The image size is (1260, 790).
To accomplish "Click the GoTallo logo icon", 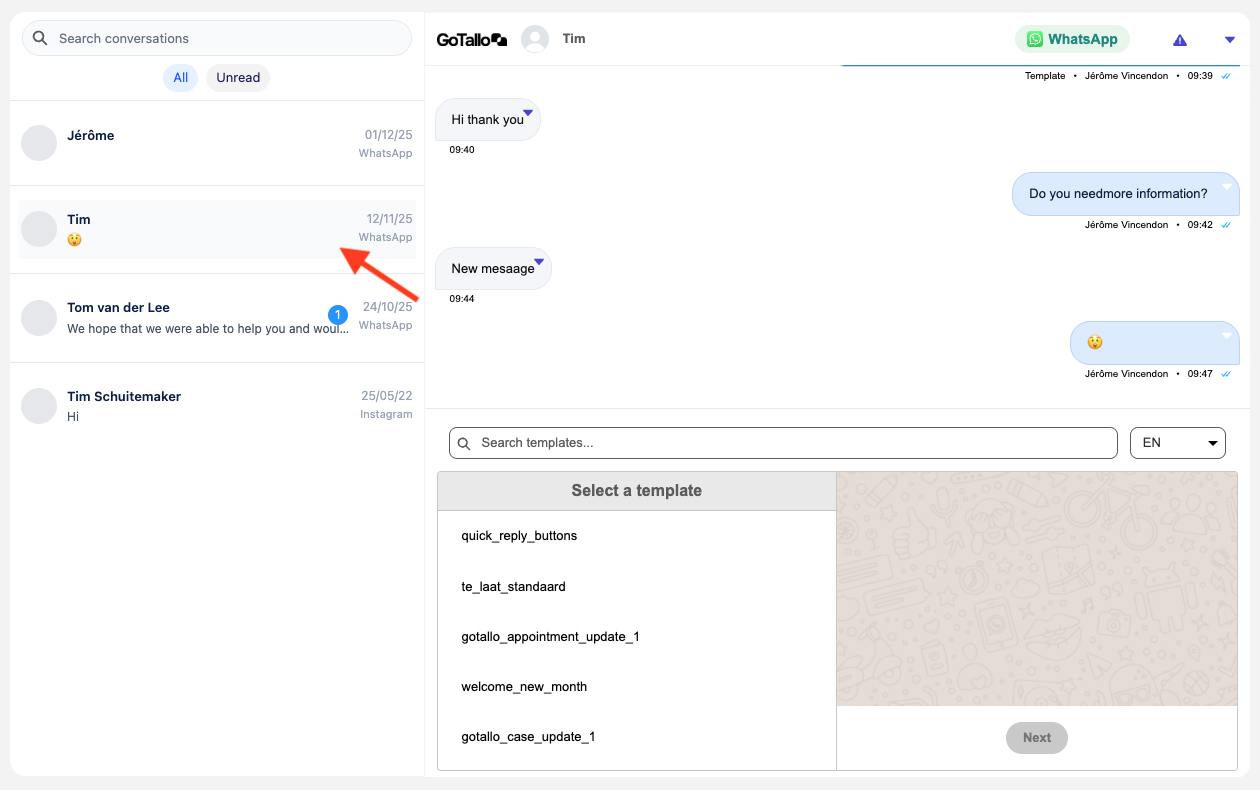I will click(x=472, y=40).
